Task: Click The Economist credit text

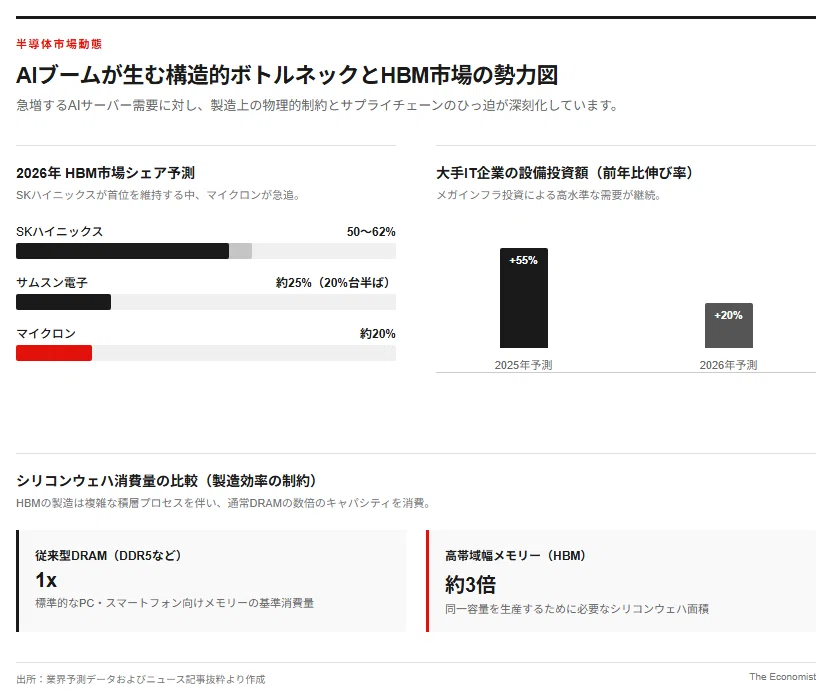Action: [783, 677]
